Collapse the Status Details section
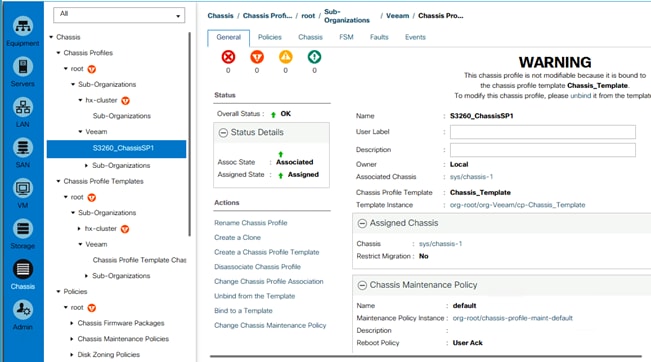 point(223,132)
